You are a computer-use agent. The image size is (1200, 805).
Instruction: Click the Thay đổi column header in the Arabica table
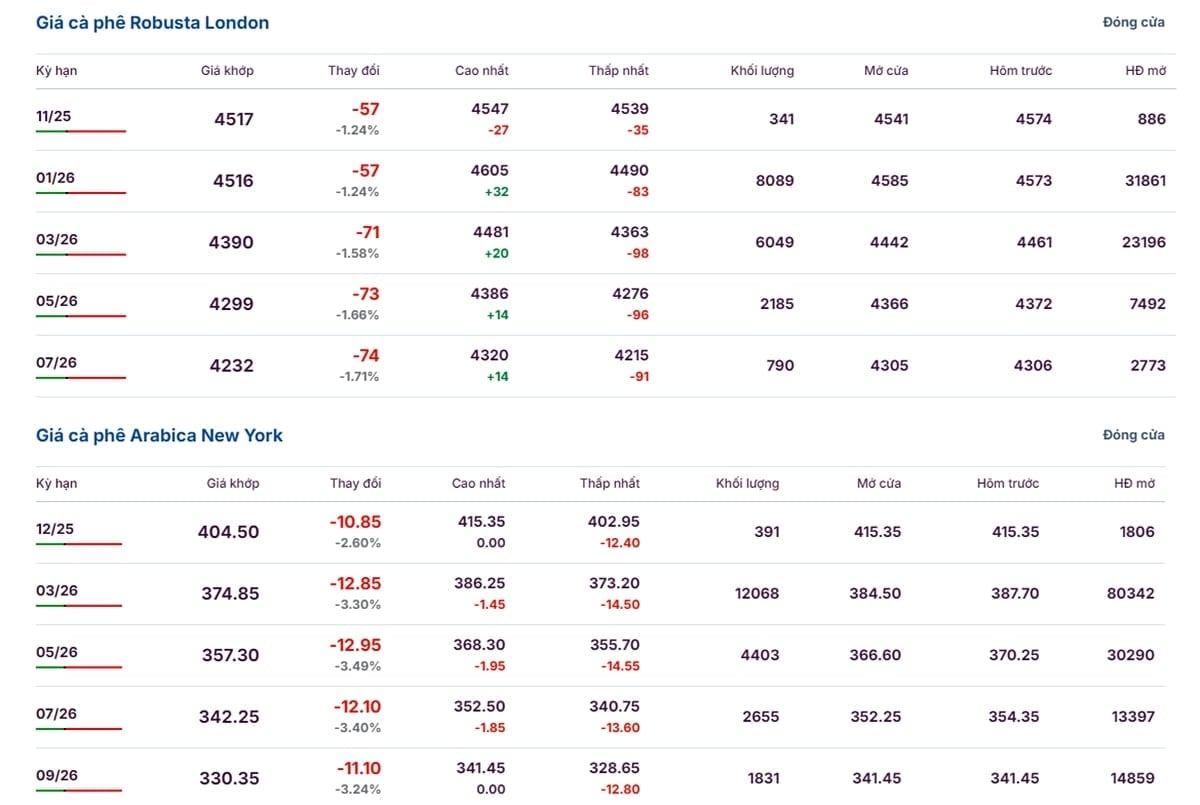click(355, 483)
